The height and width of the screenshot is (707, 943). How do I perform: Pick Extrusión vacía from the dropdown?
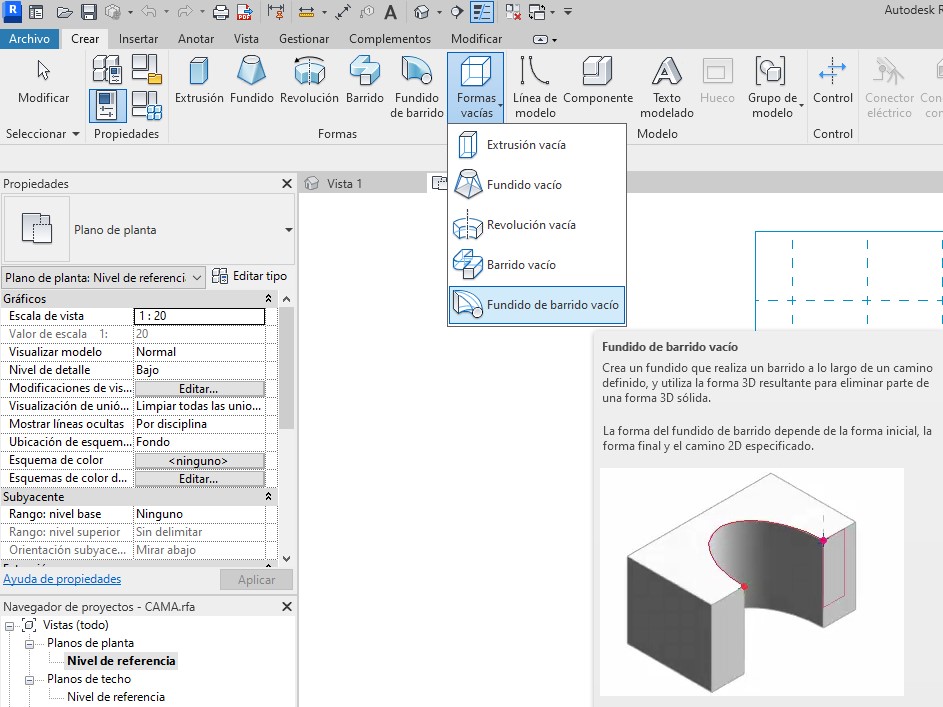click(x=526, y=145)
